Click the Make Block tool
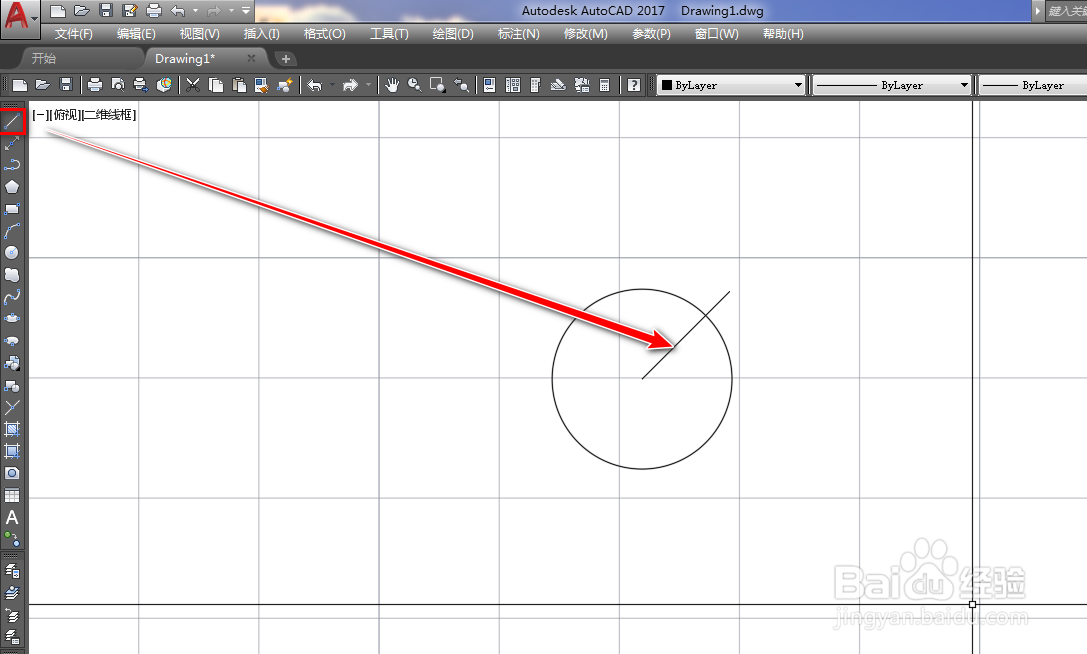Image resolution: width=1087 pixels, height=654 pixels. [12, 385]
